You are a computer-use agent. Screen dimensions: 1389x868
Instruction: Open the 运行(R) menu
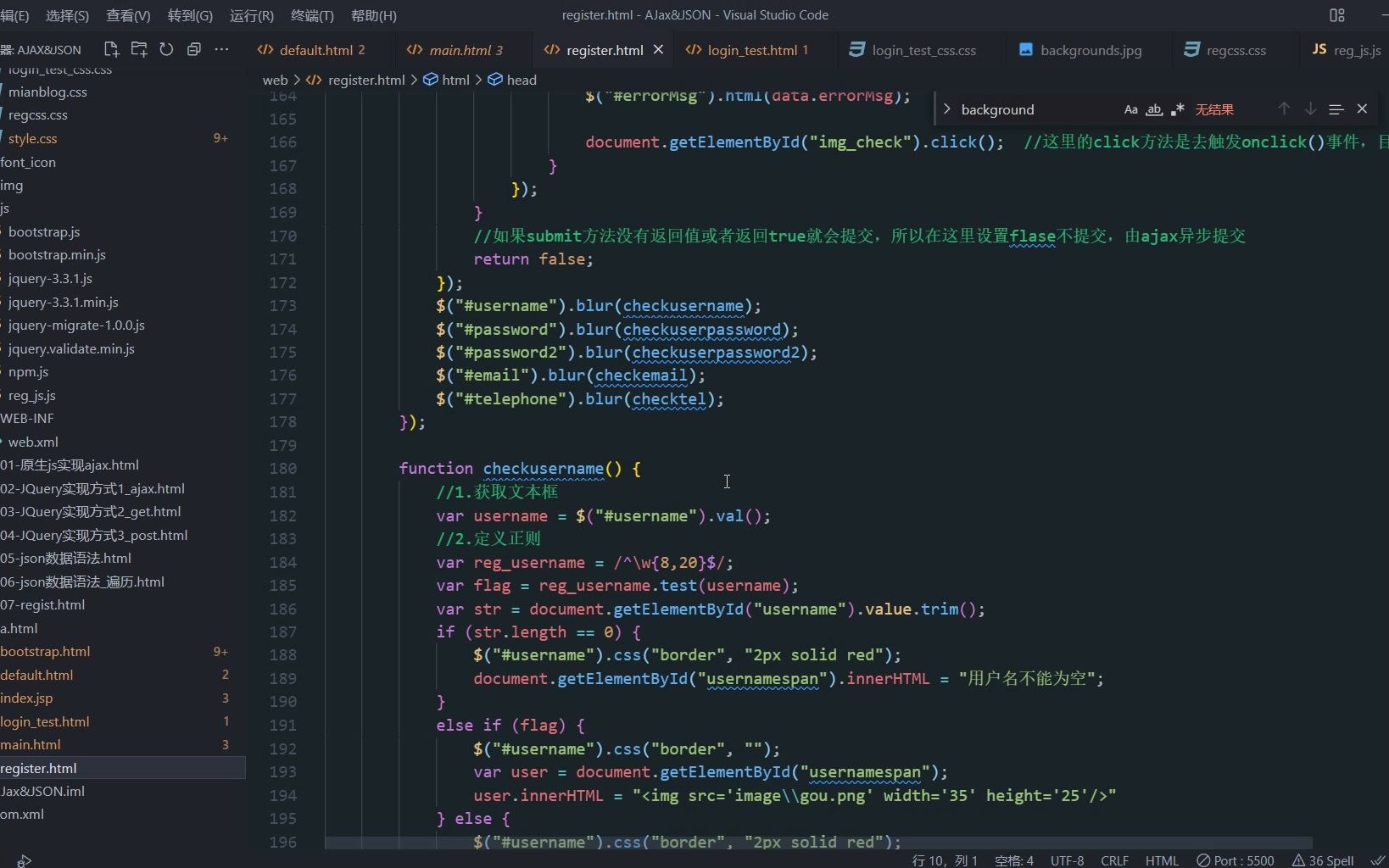252,15
